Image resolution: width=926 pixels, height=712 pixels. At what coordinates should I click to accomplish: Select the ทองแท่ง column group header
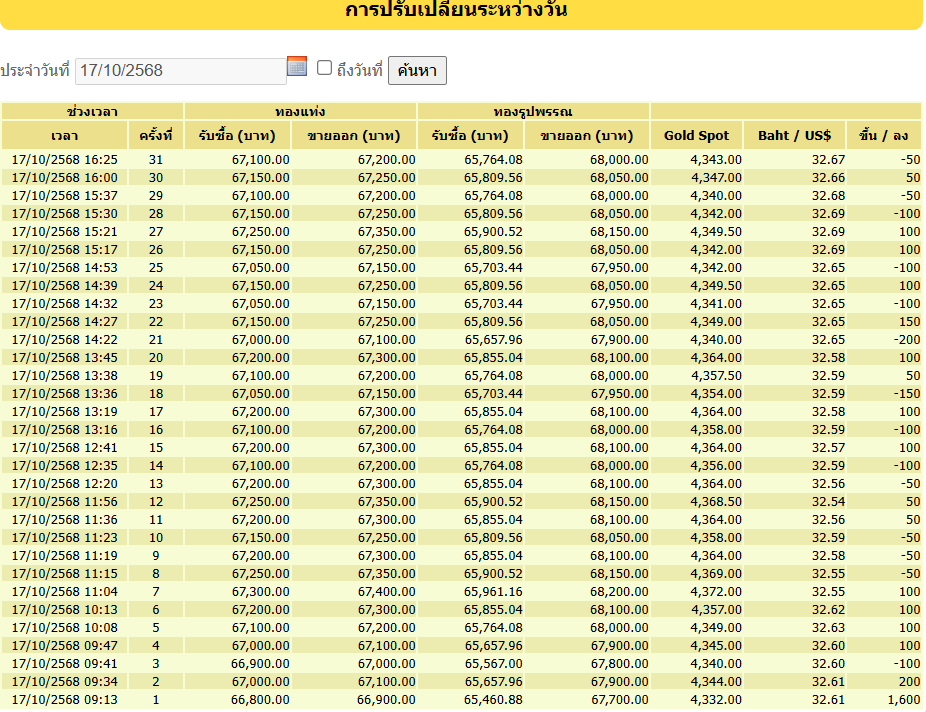pyautogui.click(x=300, y=112)
